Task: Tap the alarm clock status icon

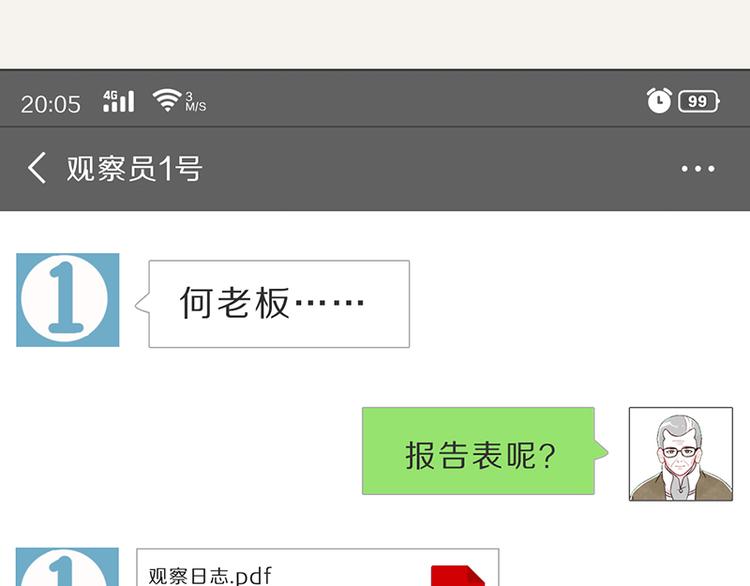Action: click(659, 100)
